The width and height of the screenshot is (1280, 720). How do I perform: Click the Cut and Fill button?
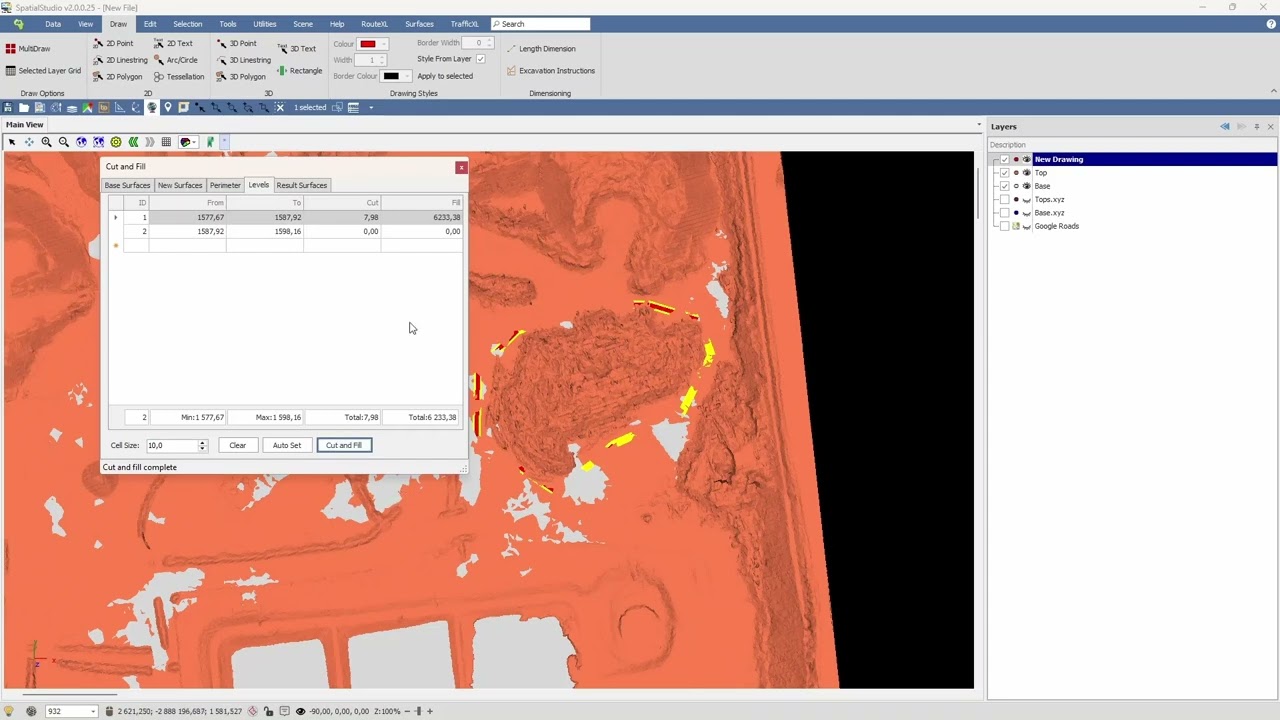point(344,445)
